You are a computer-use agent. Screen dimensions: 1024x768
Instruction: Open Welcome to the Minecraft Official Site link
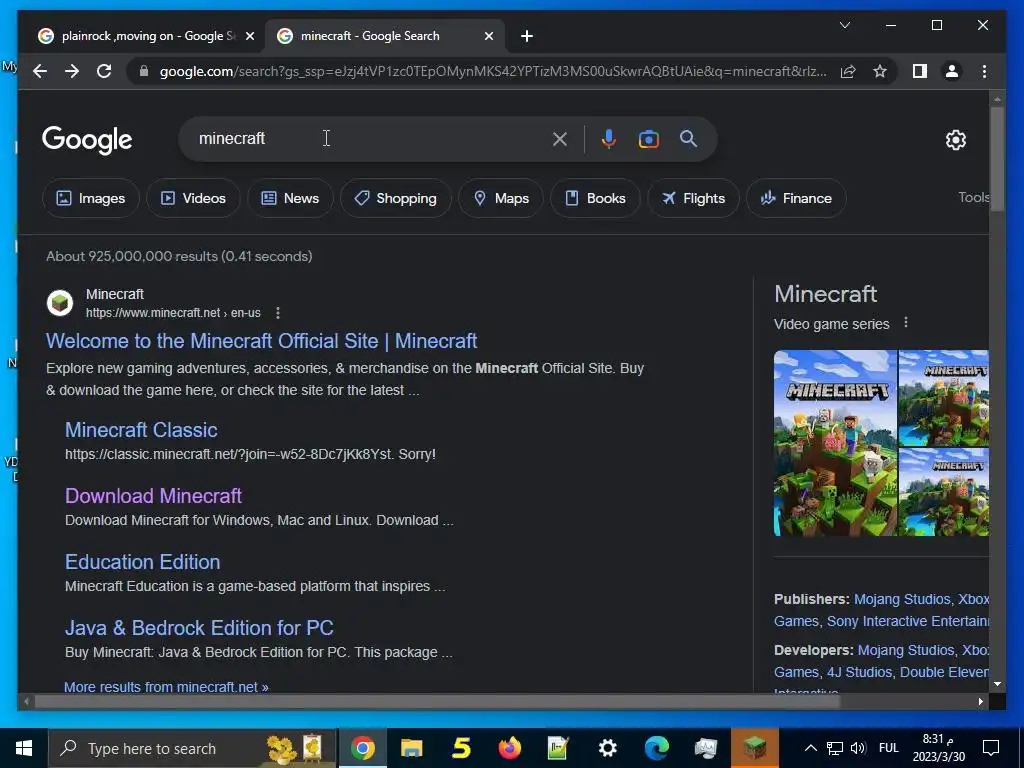click(261, 341)
